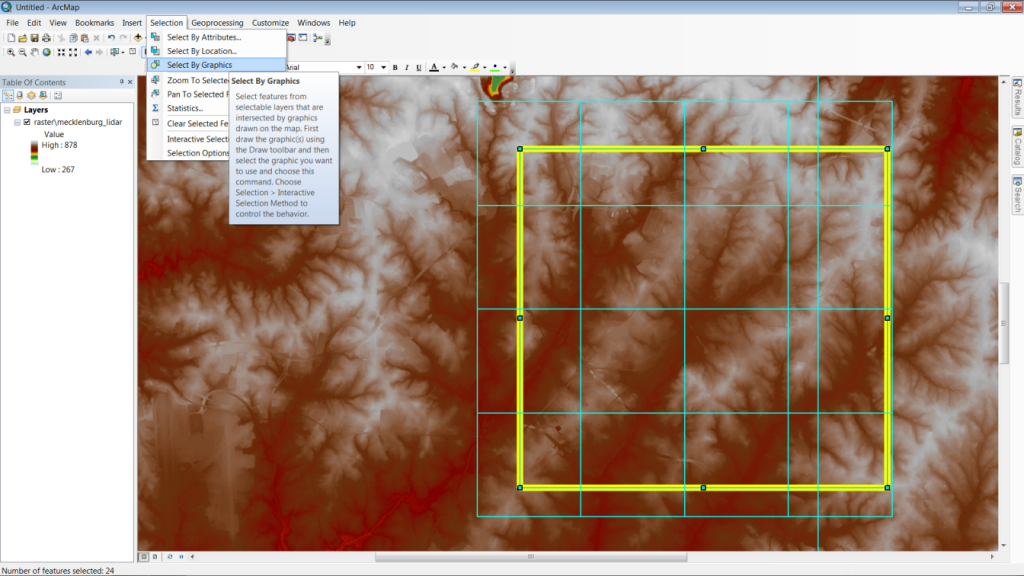
Task: Save the map document
Action: point(35,38)
